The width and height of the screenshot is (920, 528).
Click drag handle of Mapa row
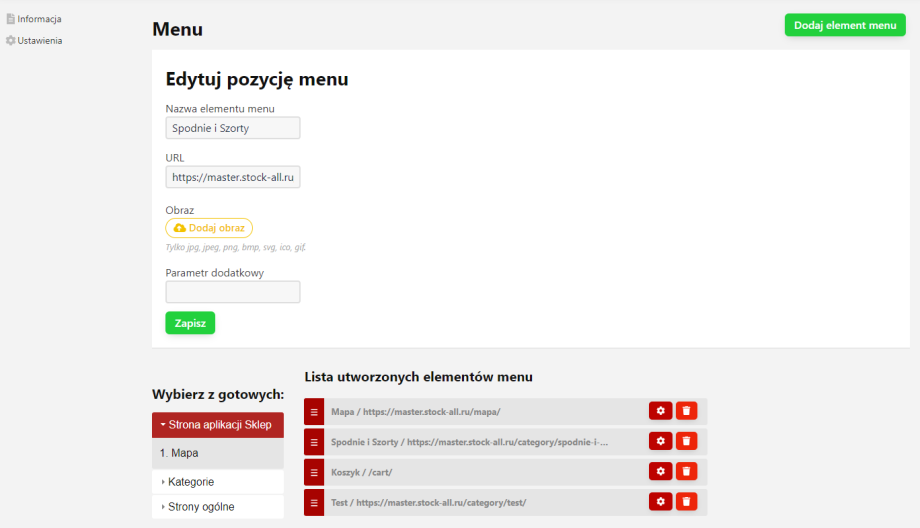coord(313,411)
